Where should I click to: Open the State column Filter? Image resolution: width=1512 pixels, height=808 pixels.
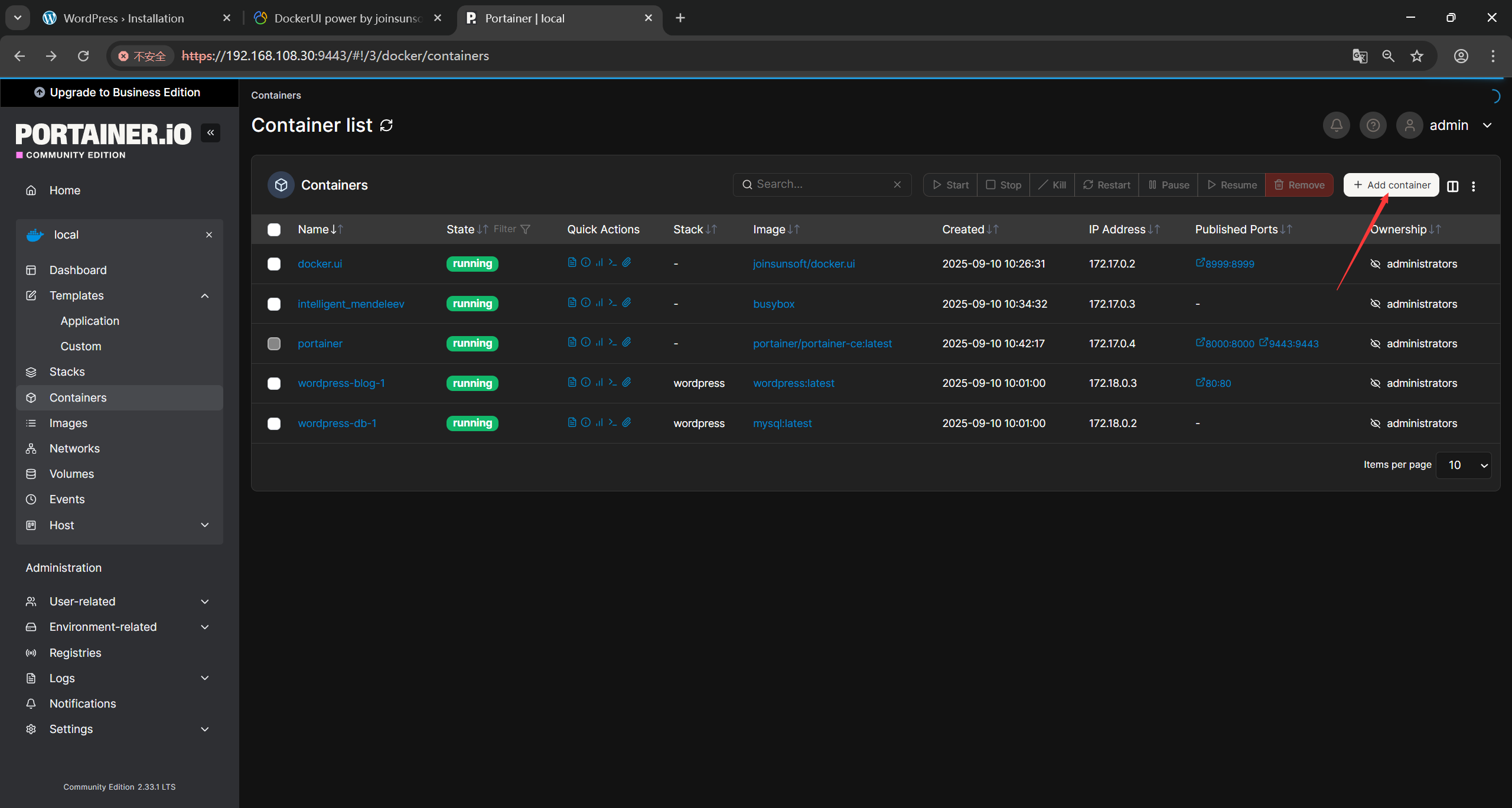511,229
